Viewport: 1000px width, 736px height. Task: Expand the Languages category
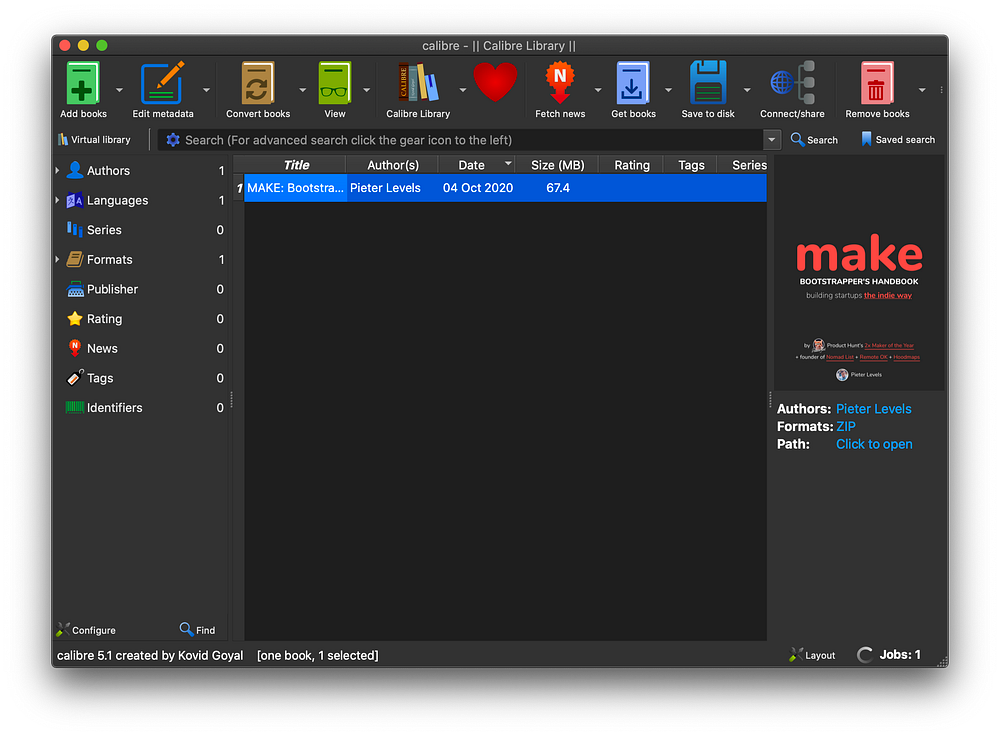[57, 200]
